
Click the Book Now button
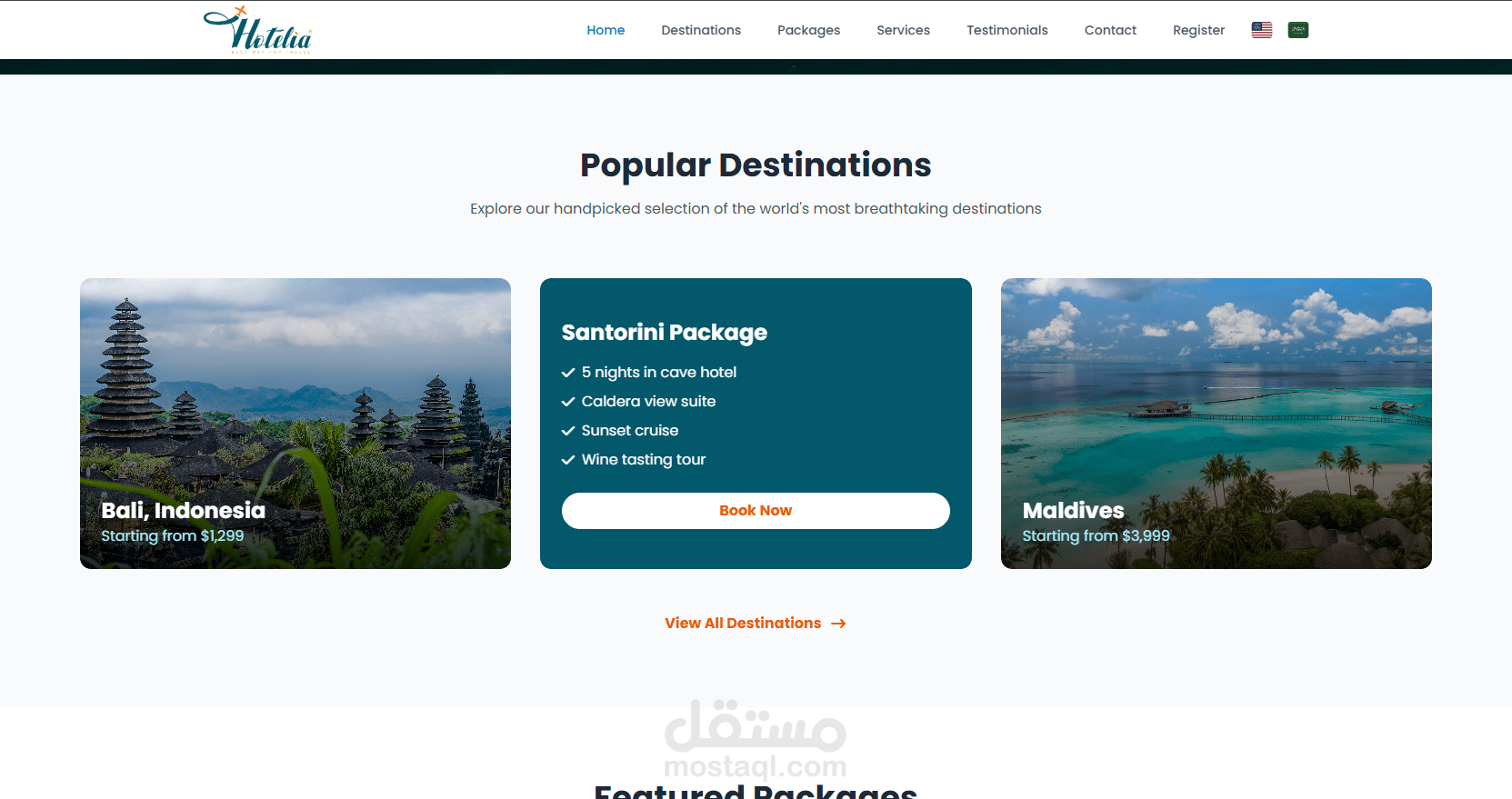(756, 511)
